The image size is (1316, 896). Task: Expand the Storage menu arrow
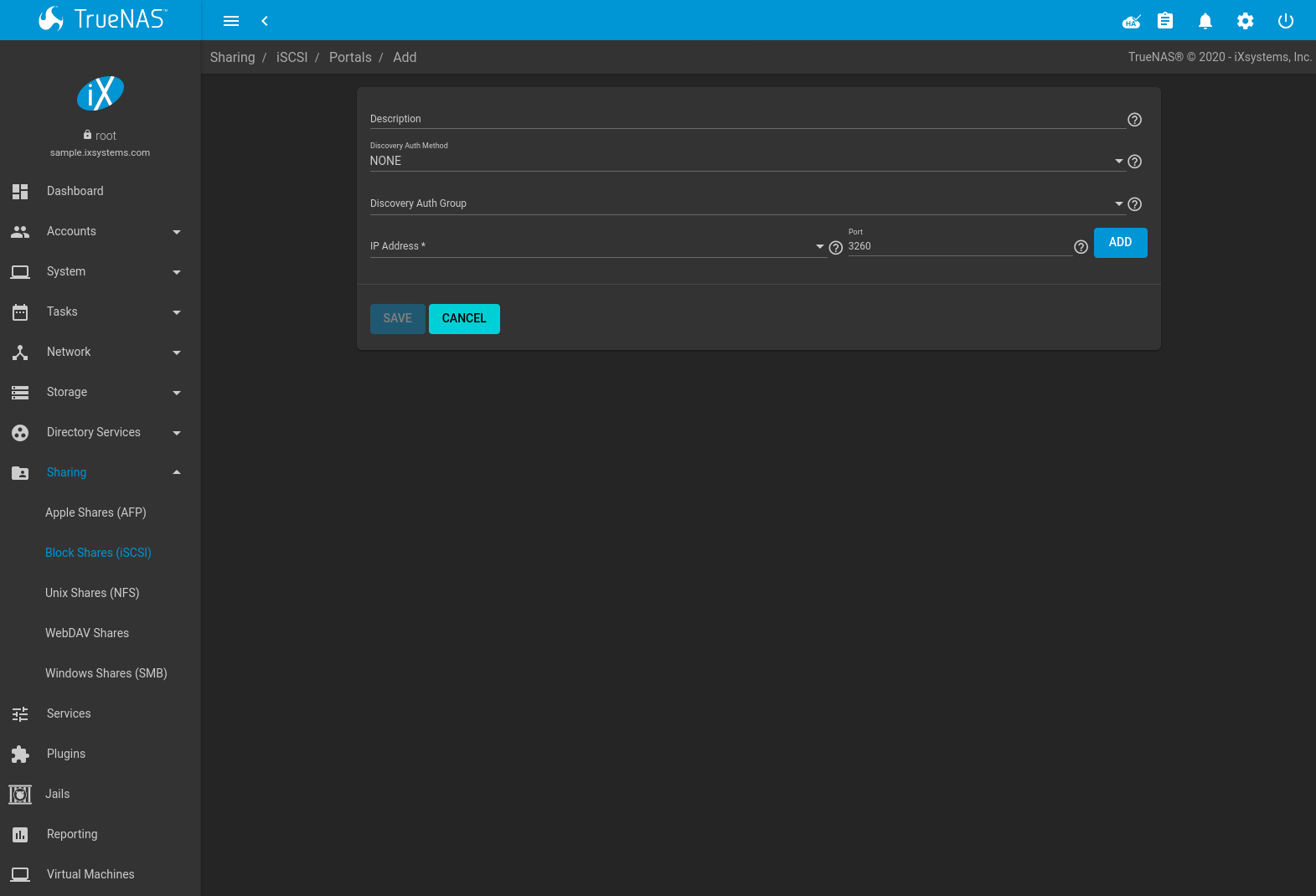[x=177, y=393]
